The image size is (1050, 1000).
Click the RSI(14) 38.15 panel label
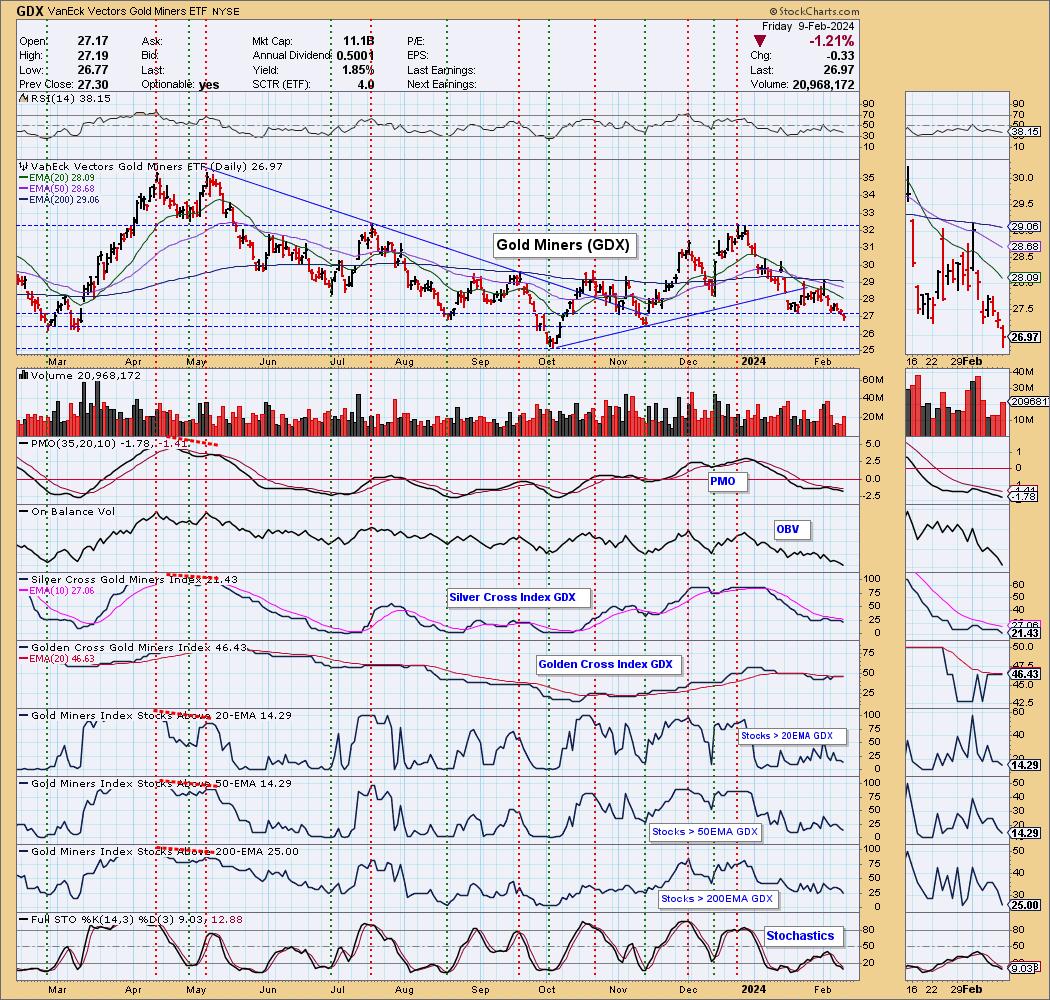tap(70, 98)
